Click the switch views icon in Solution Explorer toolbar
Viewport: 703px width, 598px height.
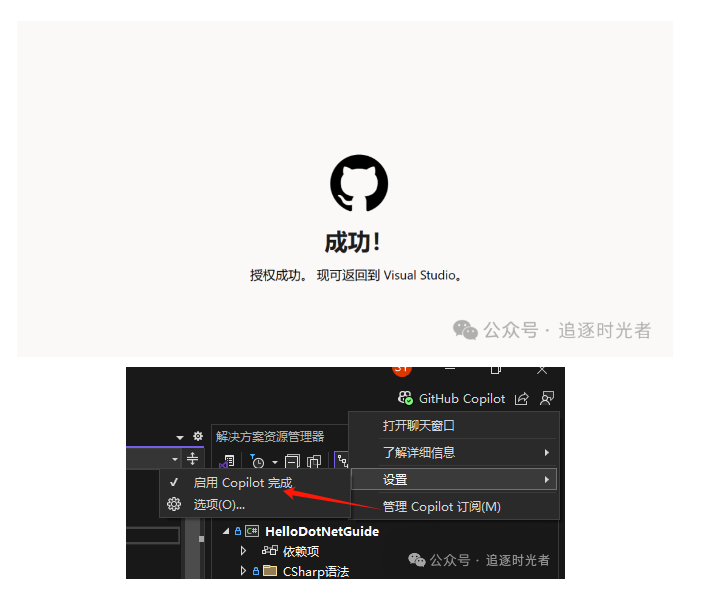(x=228, y=462)
